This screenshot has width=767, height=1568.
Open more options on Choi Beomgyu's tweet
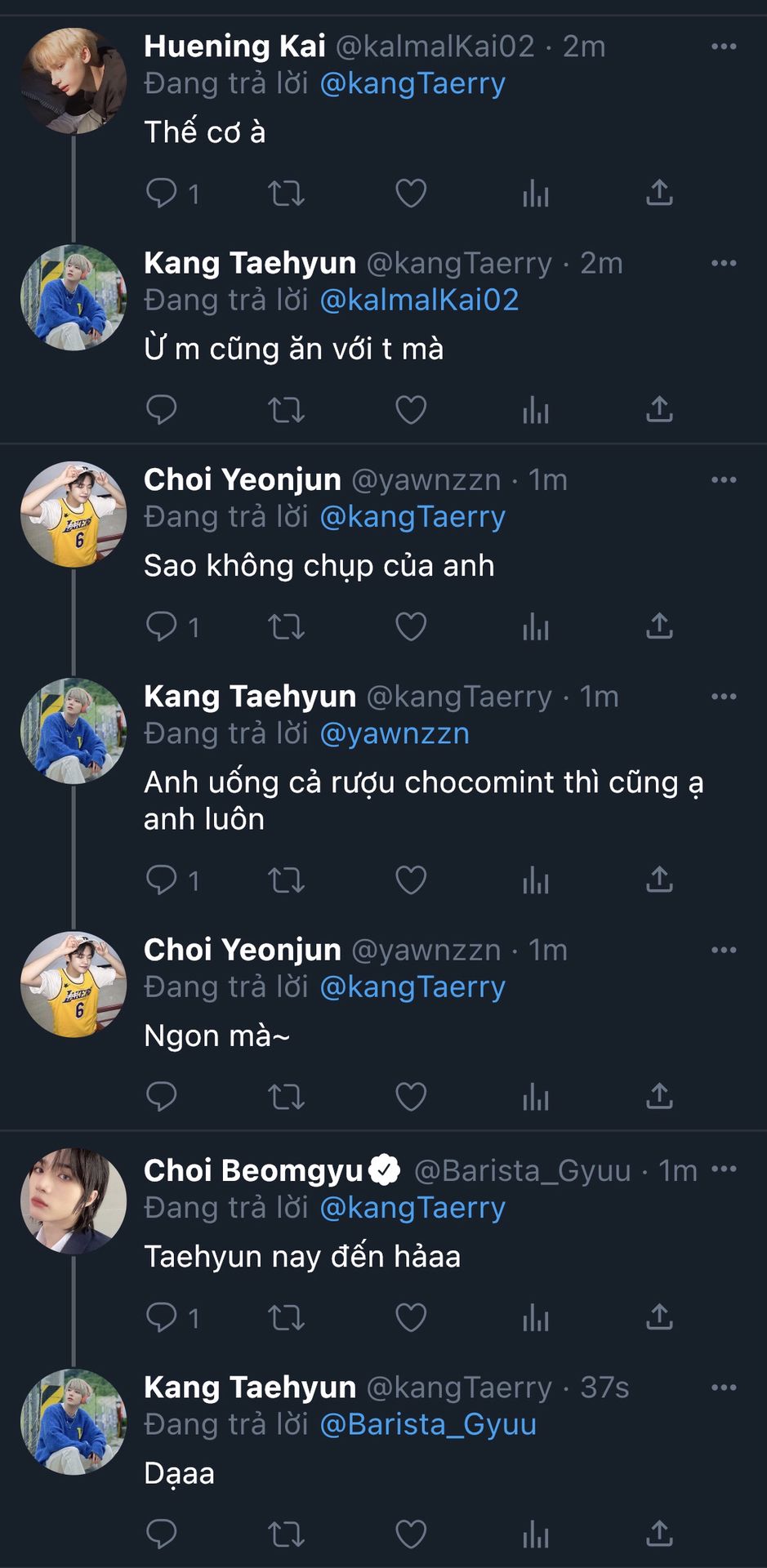pyautogui.click(x=724, y=1169)
